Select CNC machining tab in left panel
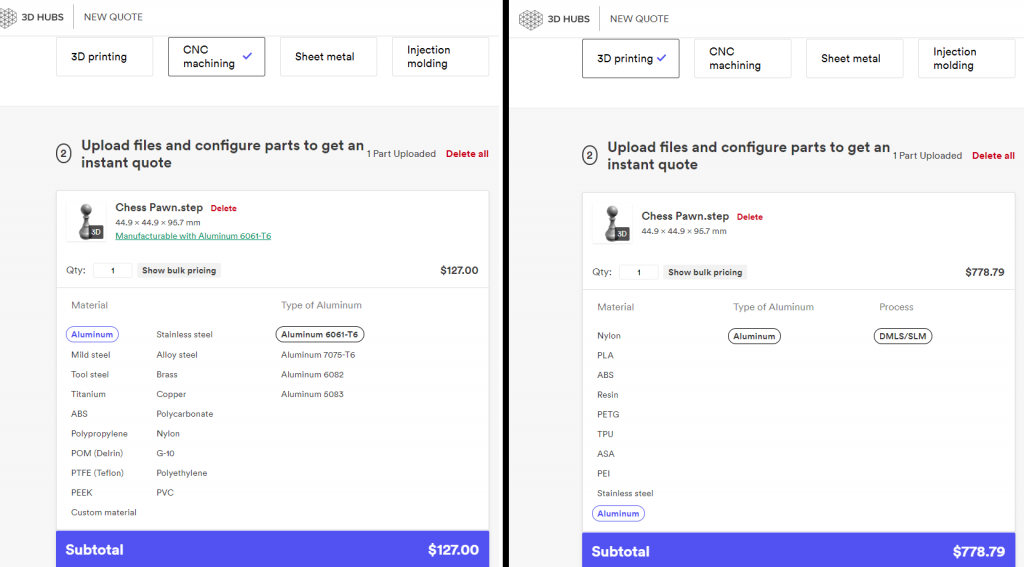Viewport: 1024px width, 567px height. (216, 57)
